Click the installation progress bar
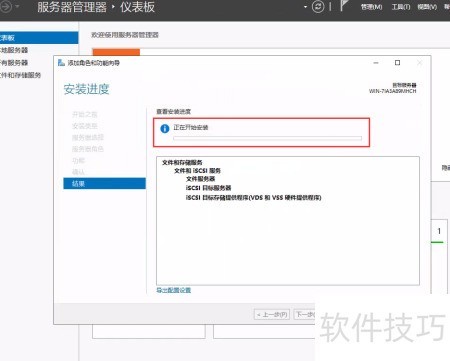Viewport: 450px width, 361px height. (x=267, y=138)
